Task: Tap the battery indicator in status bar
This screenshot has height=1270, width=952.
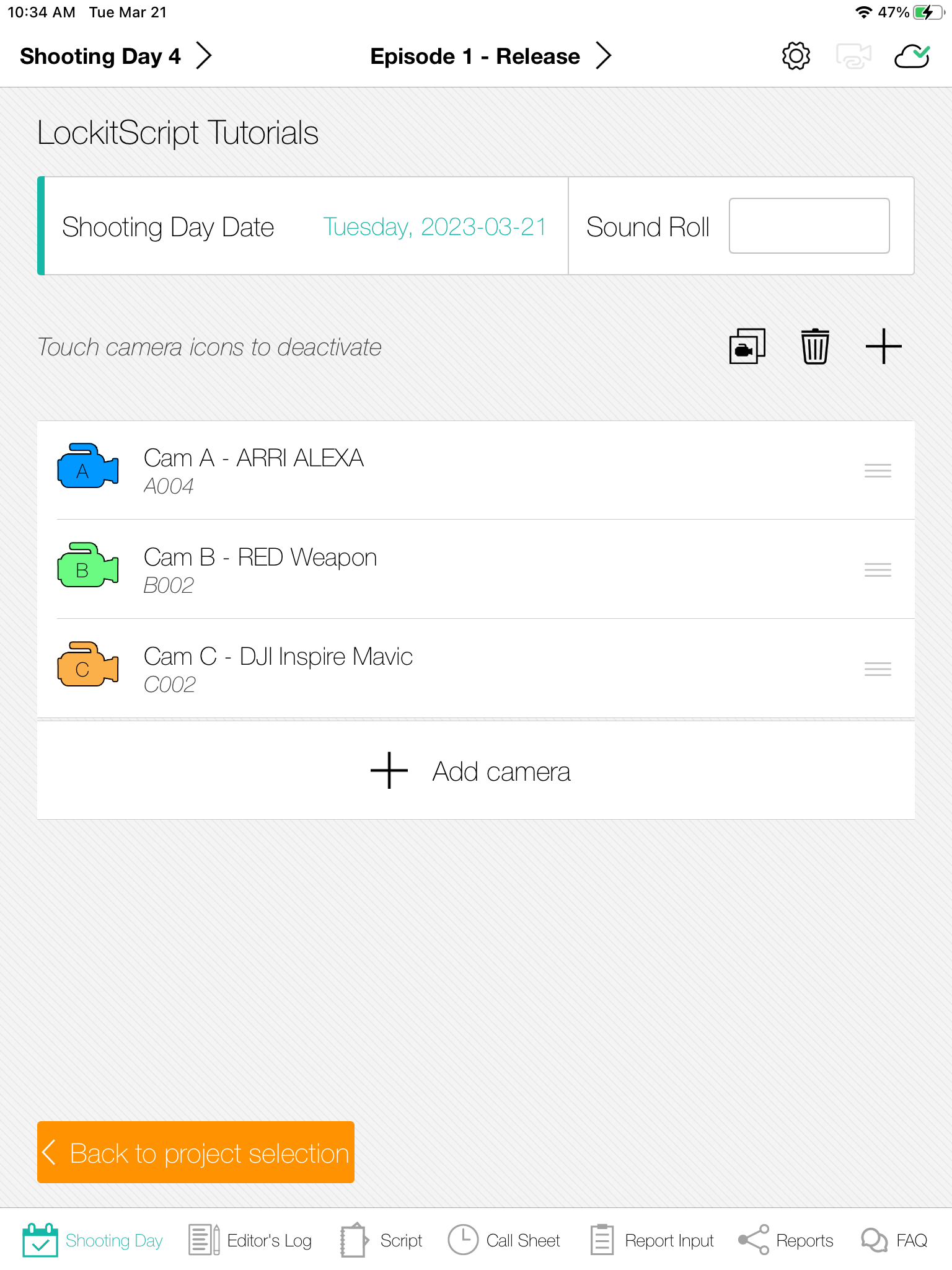Action: point(928,12)
